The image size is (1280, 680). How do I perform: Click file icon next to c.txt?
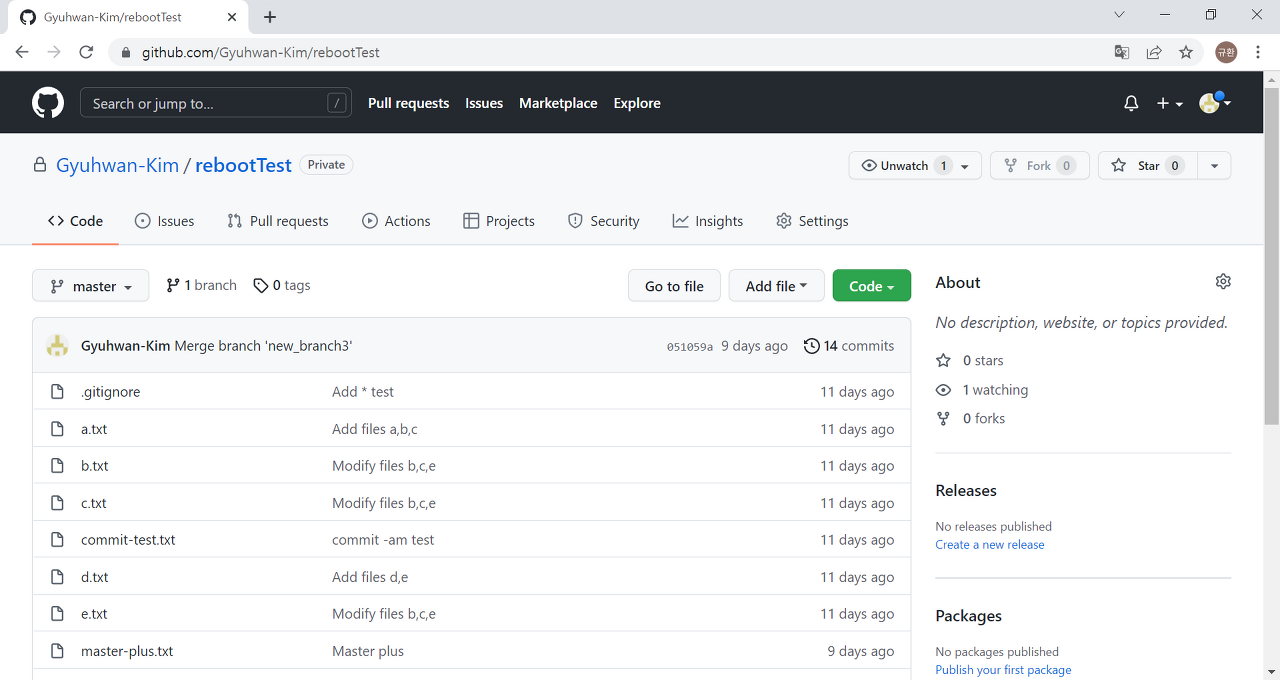[x=57, y=503]
